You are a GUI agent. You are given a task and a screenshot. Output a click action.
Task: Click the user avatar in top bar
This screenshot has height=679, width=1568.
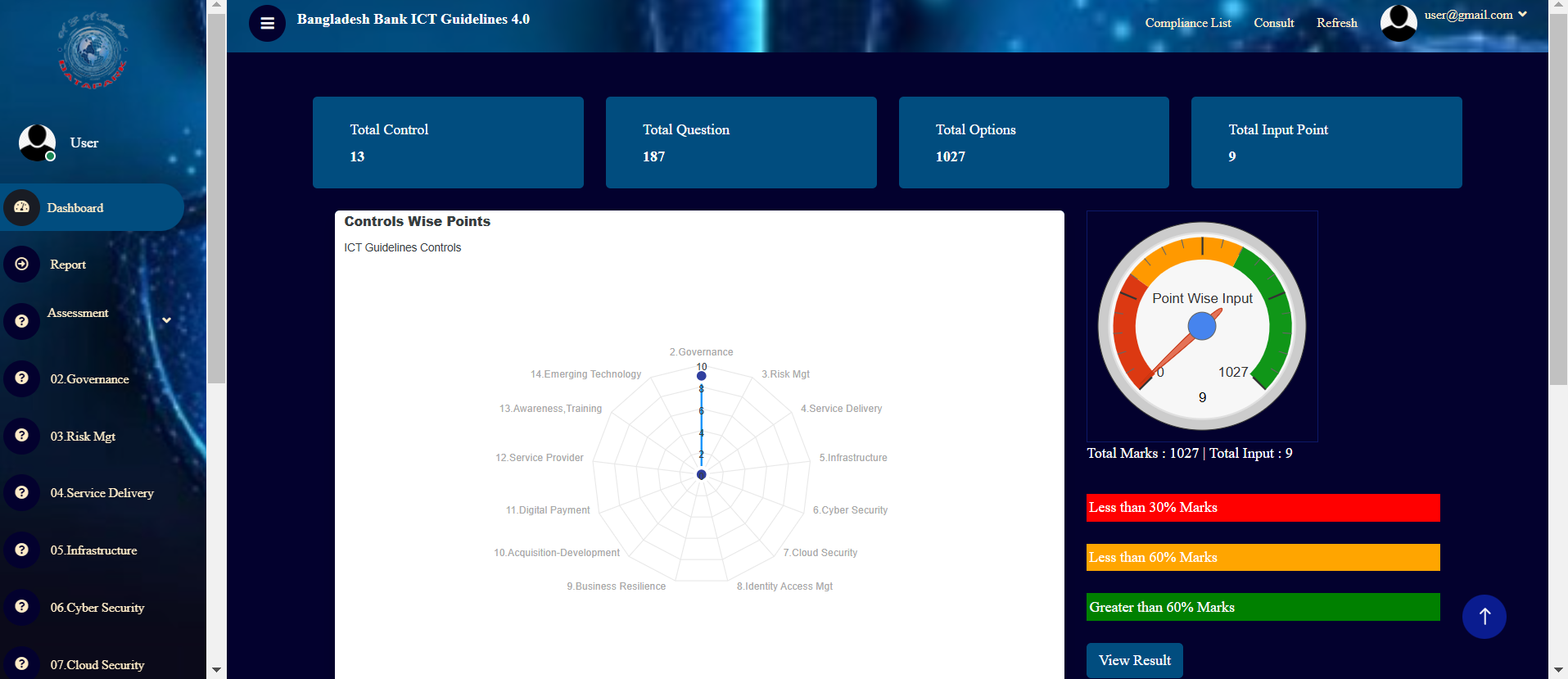coord(1399,23)
